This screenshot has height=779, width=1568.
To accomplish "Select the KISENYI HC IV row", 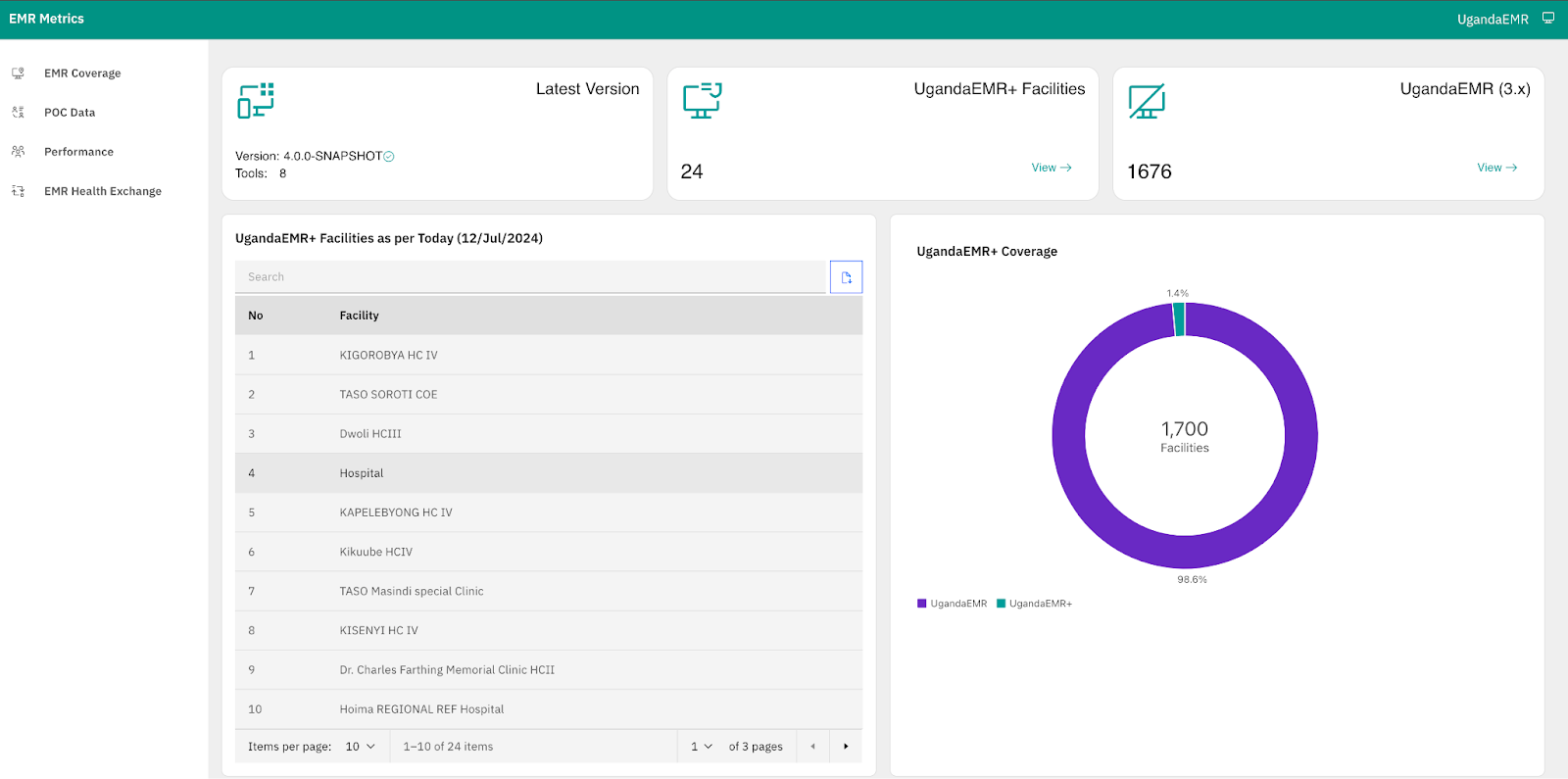I will (x=549, y=630).
